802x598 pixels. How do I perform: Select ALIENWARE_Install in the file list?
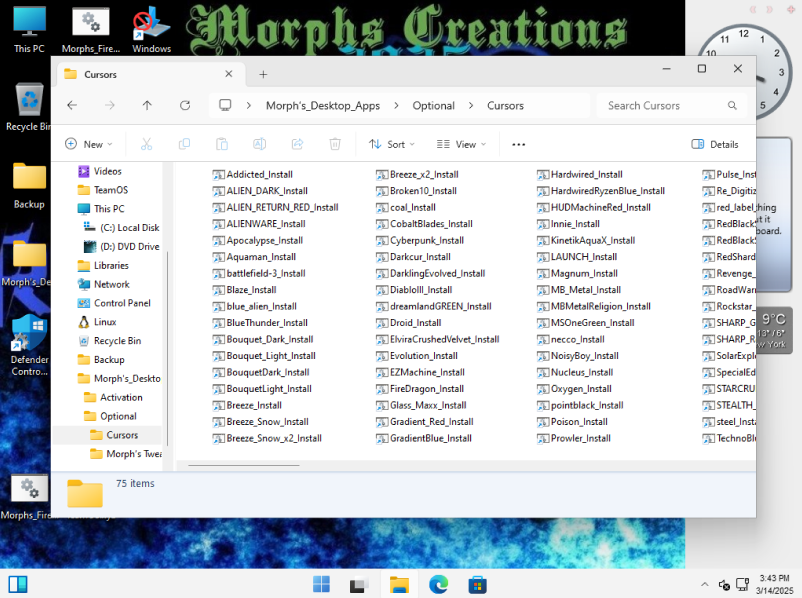click(259, 224)
